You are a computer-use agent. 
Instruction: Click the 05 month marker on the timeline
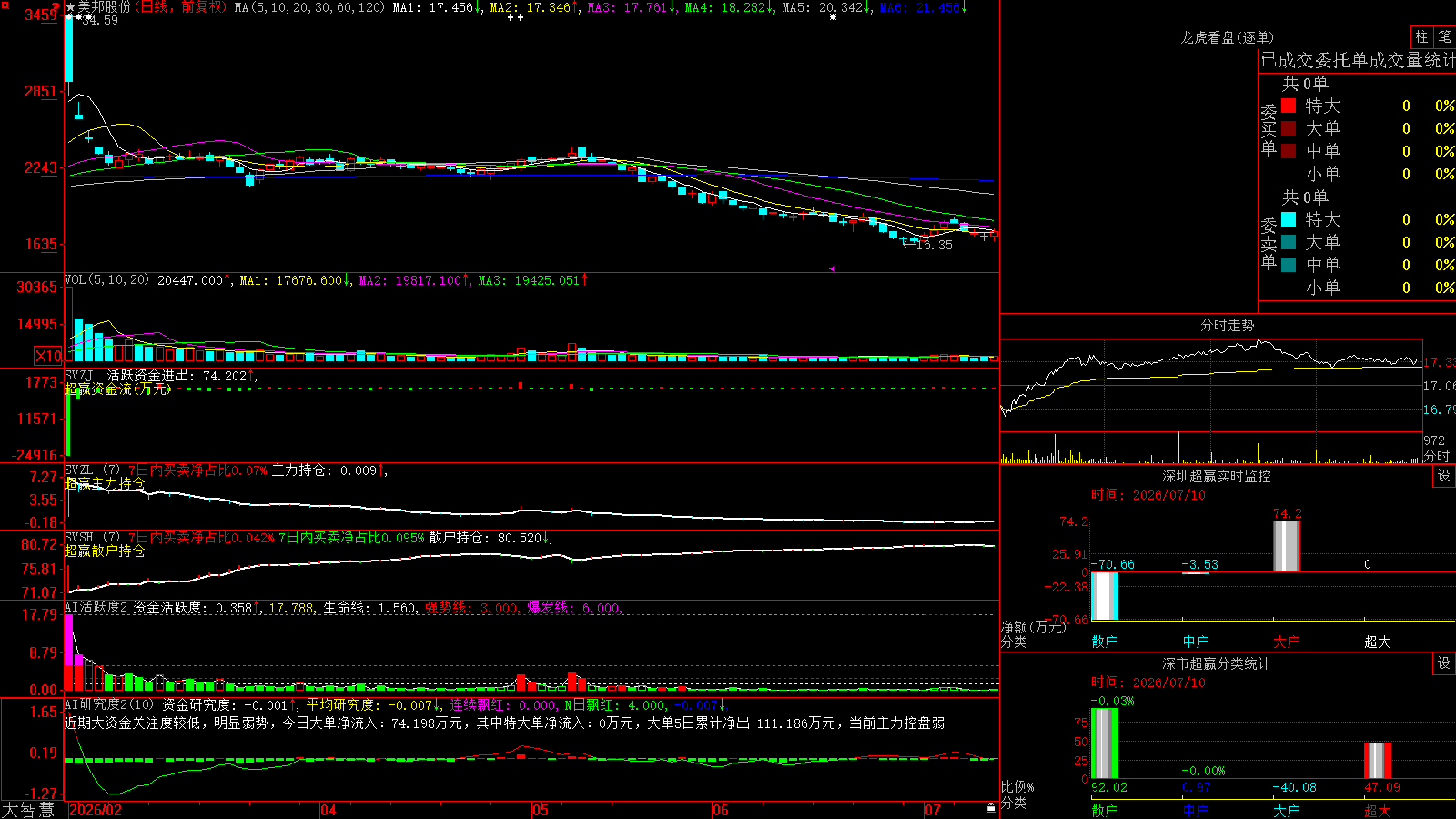click(x=541, y=810)
